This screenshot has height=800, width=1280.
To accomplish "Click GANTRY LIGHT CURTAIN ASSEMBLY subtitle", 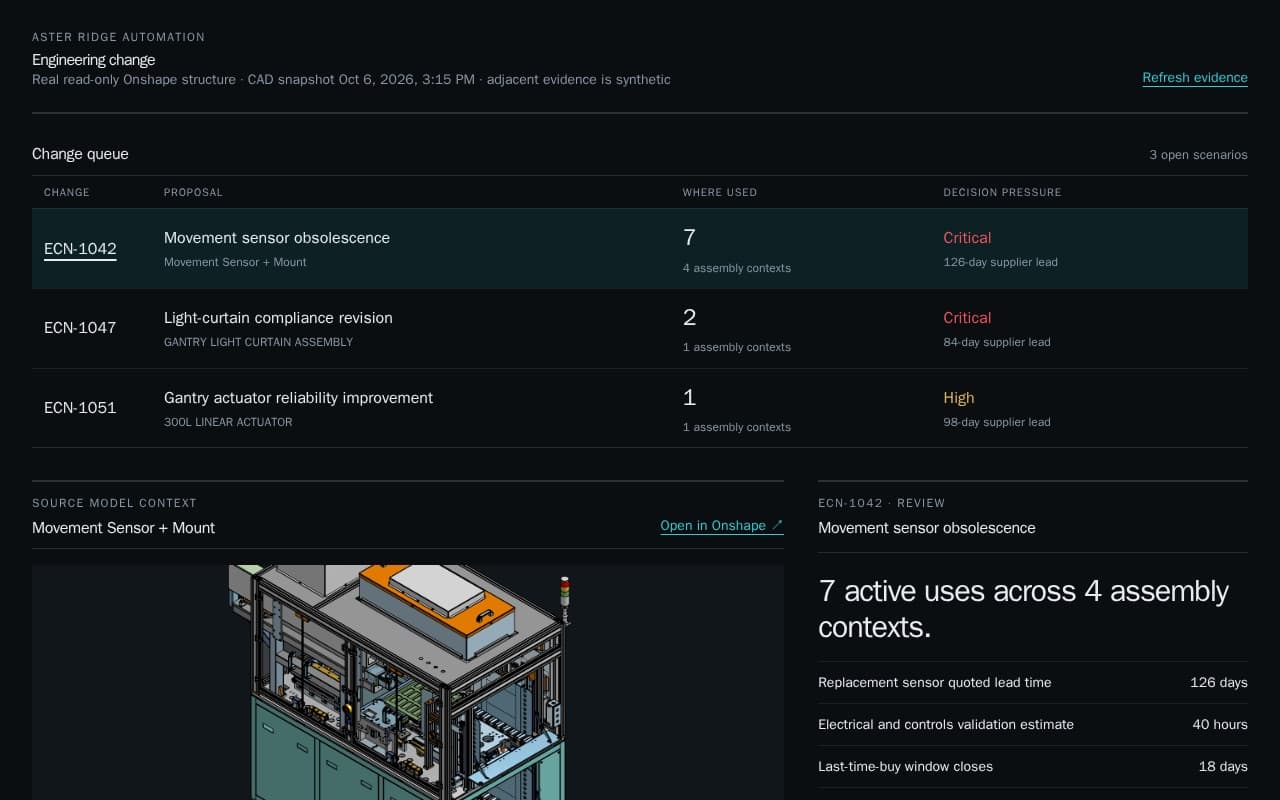I will [x=258, y=342].
